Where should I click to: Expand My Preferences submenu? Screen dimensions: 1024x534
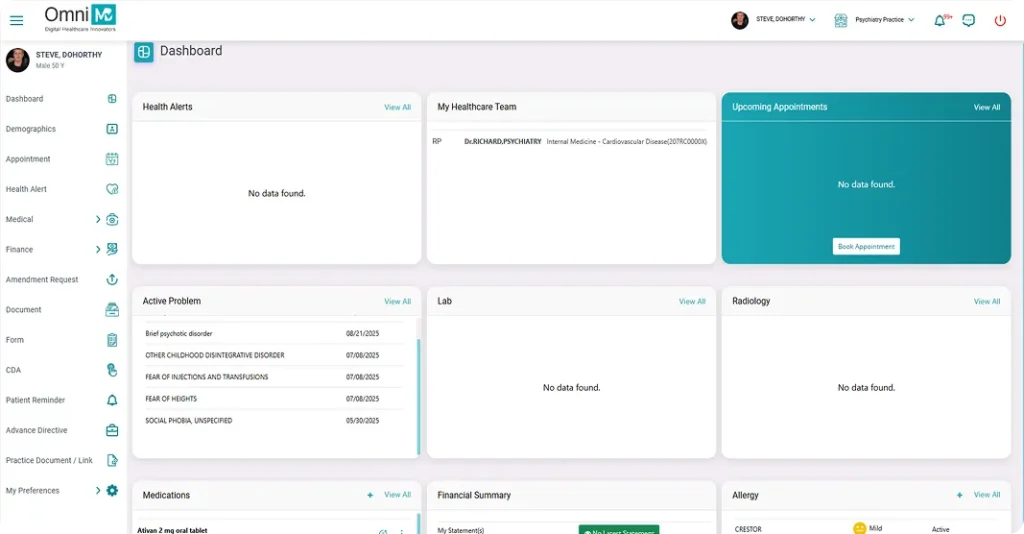click(98, 491)
